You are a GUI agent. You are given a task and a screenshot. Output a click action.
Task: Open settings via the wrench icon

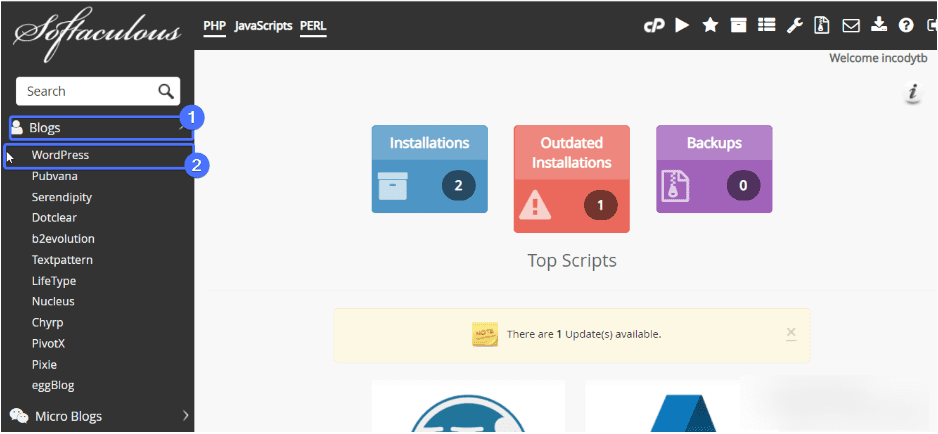point(794,25)
